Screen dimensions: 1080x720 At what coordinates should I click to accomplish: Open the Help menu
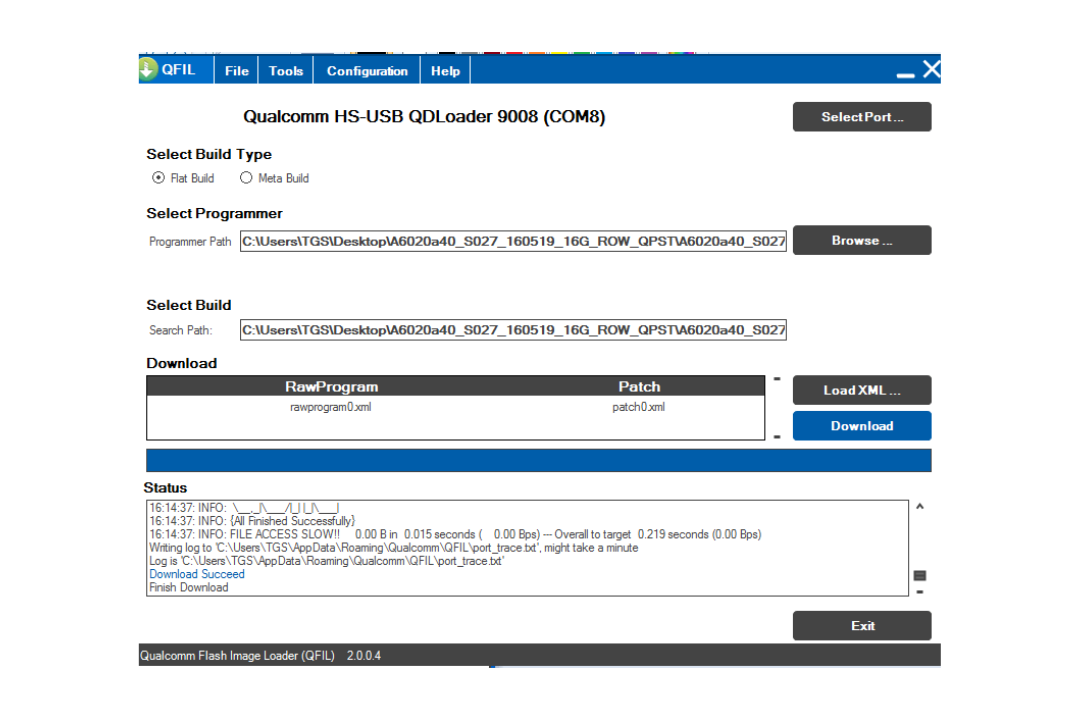[446, 70]
